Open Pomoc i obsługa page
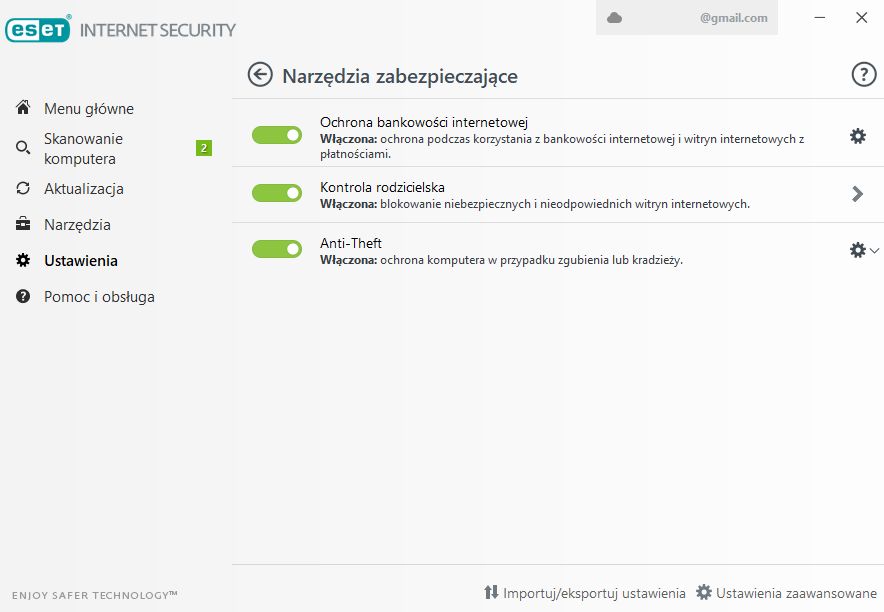The image size is (884, 612). click(99, 296)
